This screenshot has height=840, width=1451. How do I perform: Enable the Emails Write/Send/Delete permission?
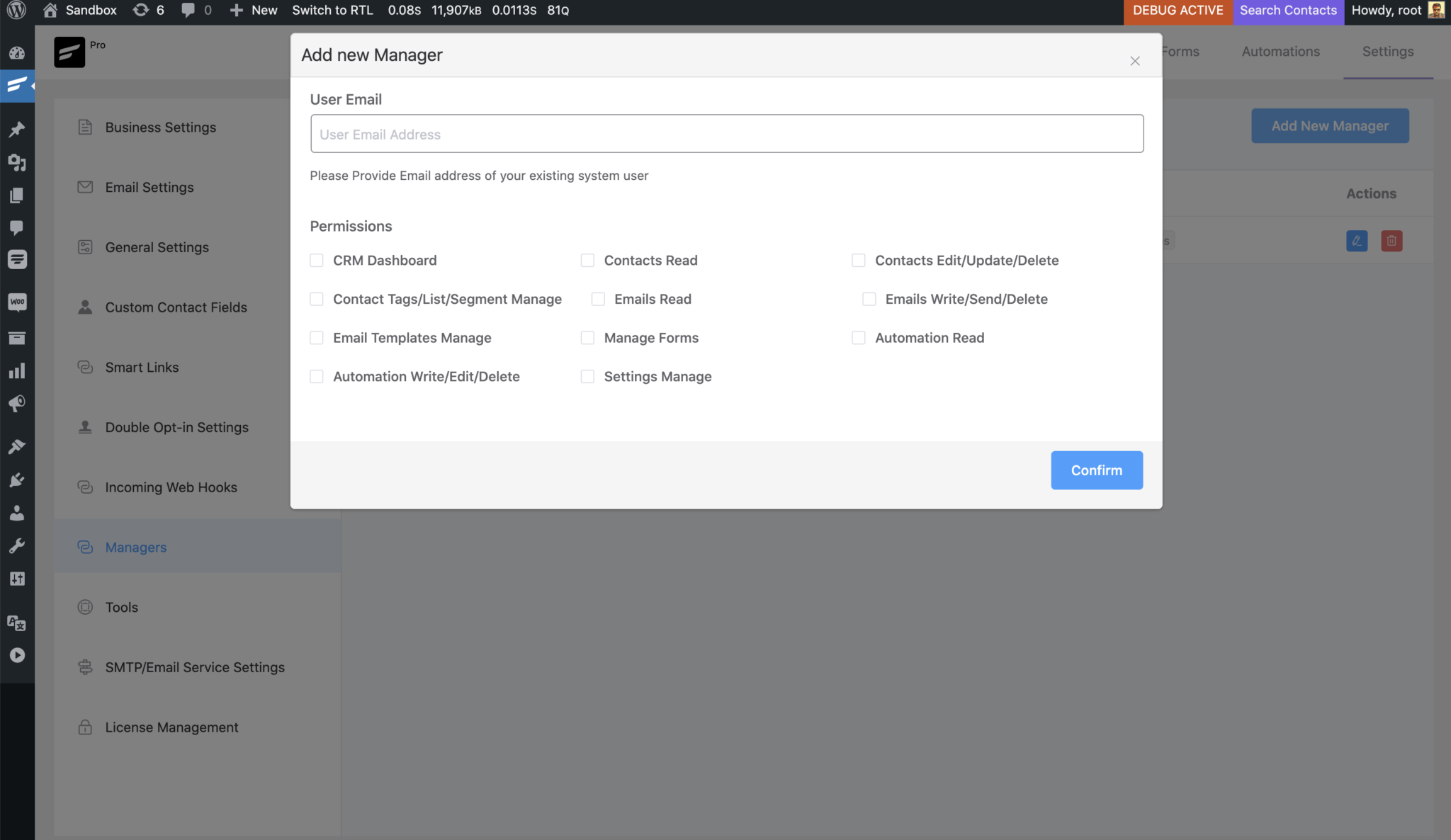(869, 298)
